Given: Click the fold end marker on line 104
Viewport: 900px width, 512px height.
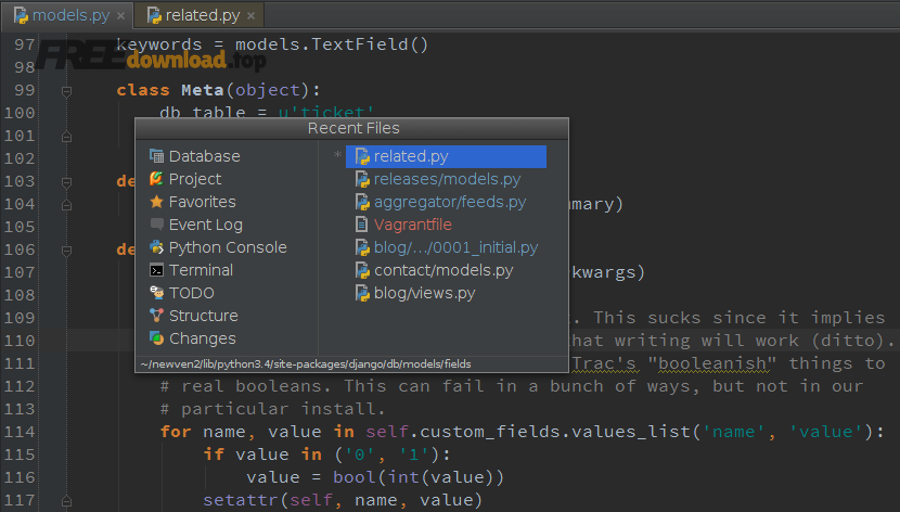Looking at the screenshot, I should click(x=67, y=204).
